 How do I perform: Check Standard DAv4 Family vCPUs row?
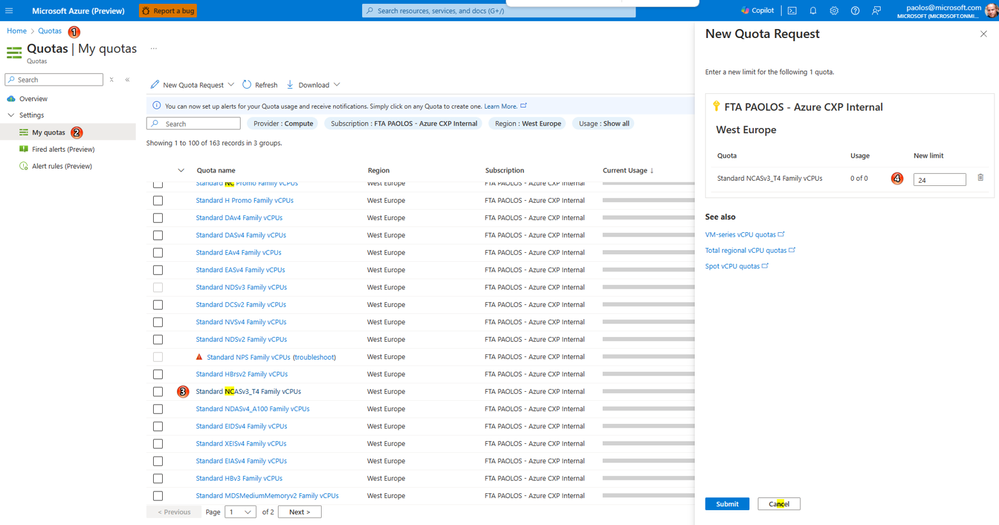158,218
